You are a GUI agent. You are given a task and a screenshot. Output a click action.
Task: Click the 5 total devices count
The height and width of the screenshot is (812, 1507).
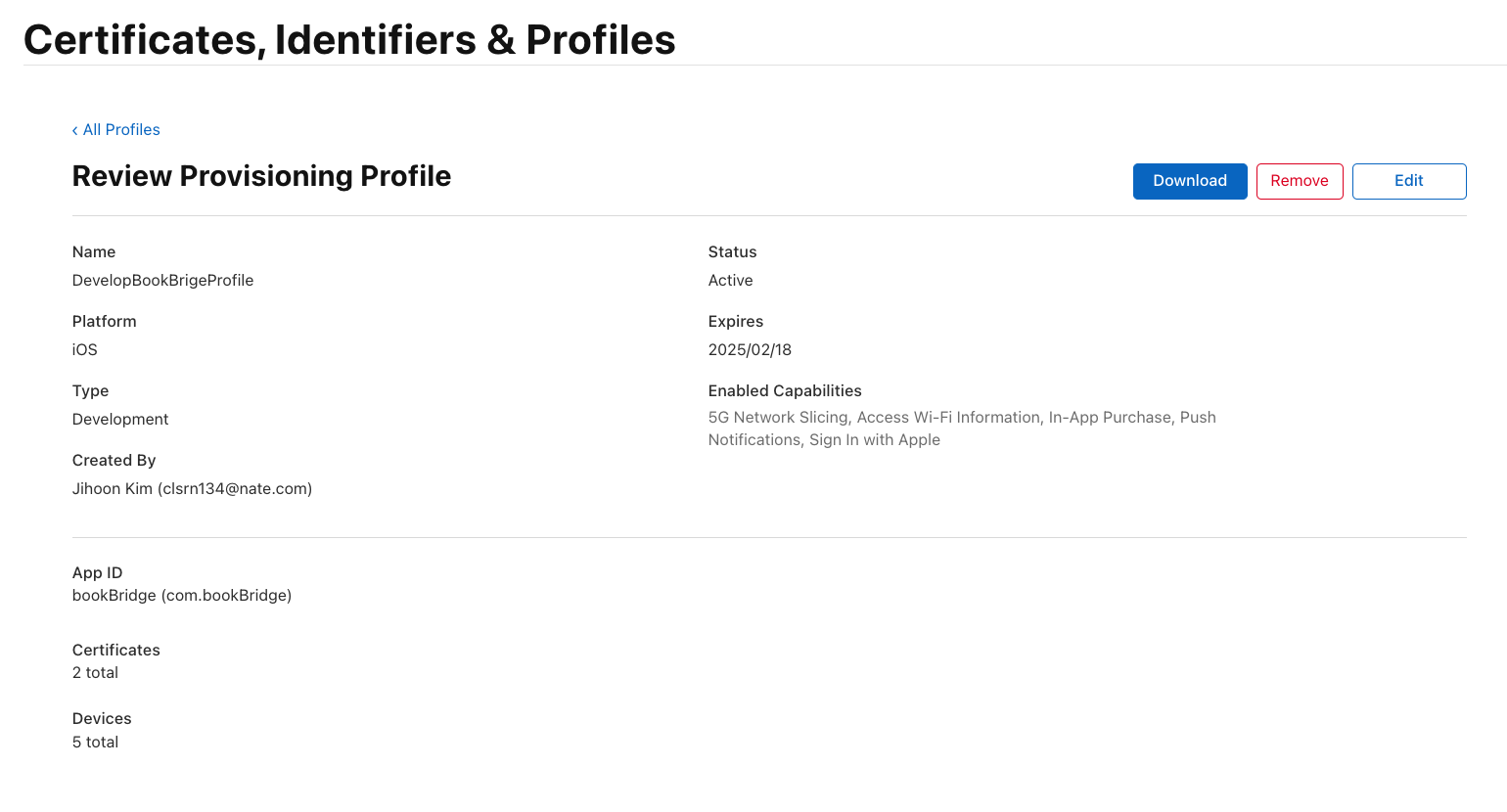tap(95, 743)
